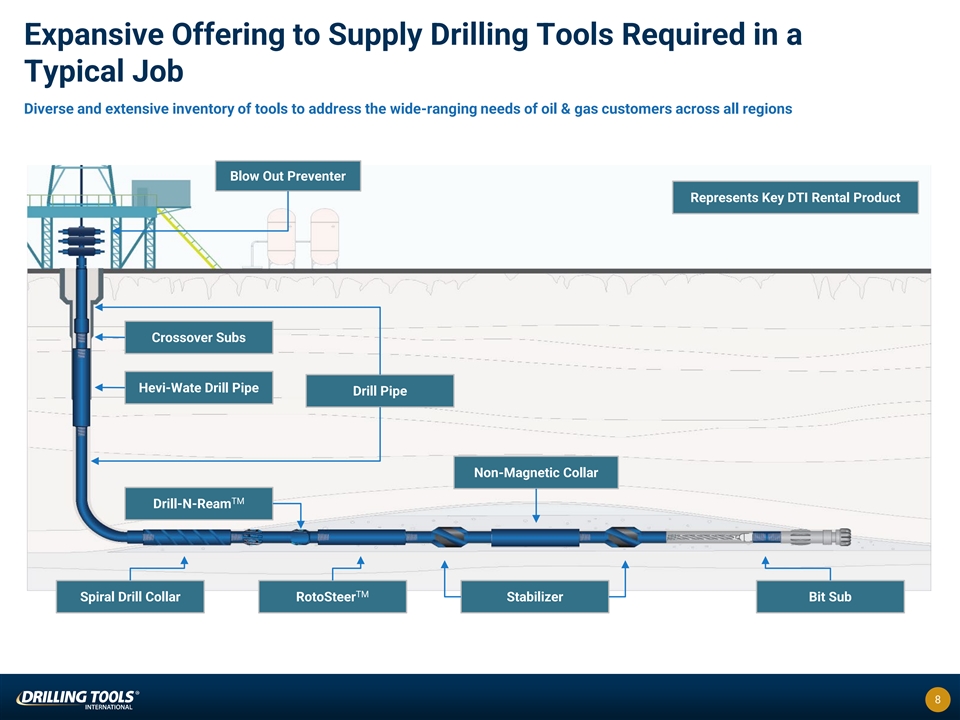Click the Stabilizer label box
This screenshot has height=720, width=960.
534,597
